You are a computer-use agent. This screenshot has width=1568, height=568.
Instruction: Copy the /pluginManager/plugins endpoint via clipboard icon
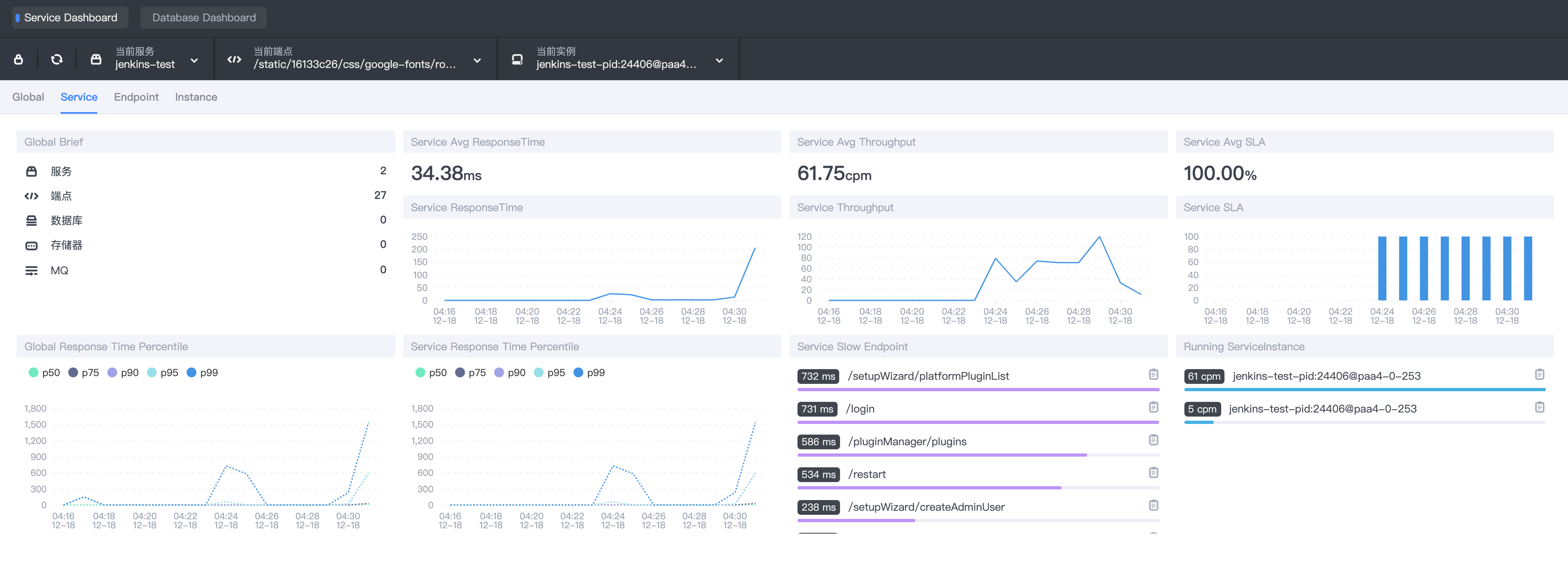click(1153, 440)
